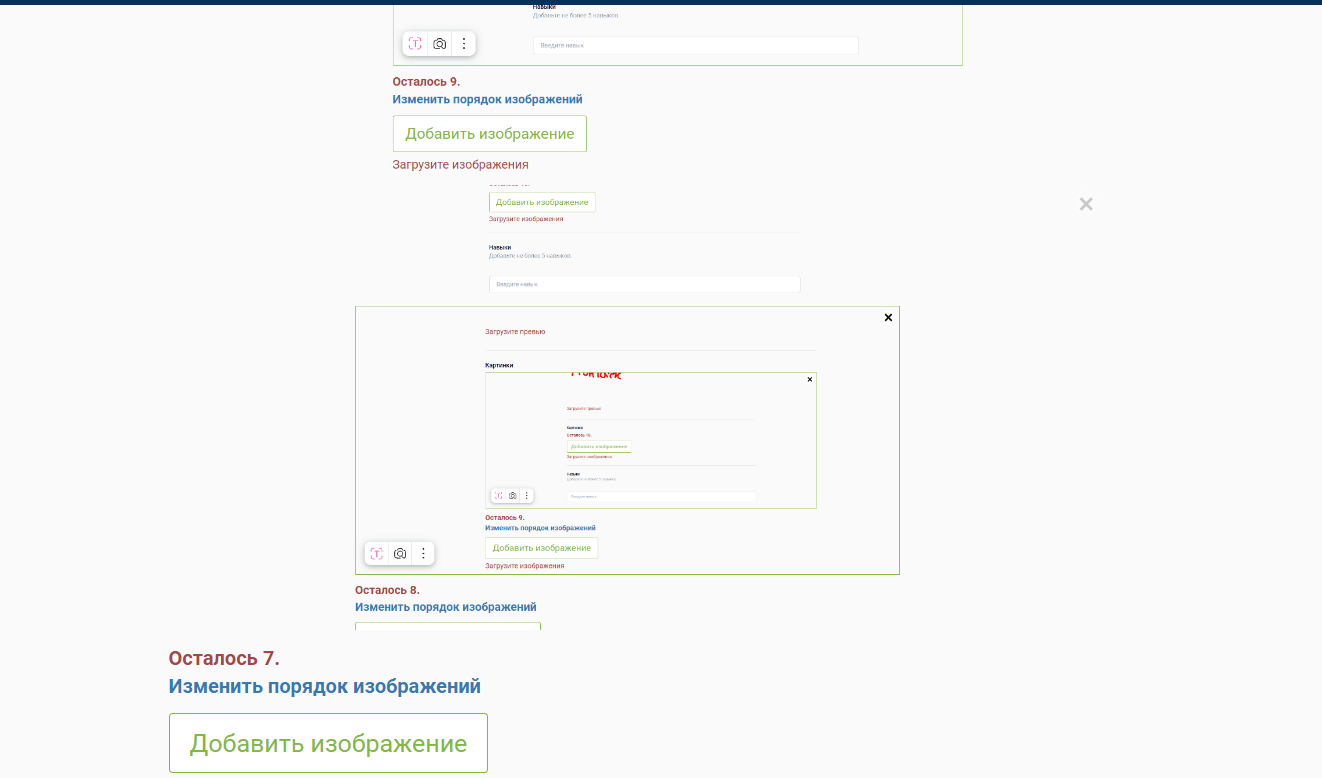This screenshot has height=778, width=1322.
Task: Select the text icon inside the nested preview toolbar
Action: coord(498,495)
